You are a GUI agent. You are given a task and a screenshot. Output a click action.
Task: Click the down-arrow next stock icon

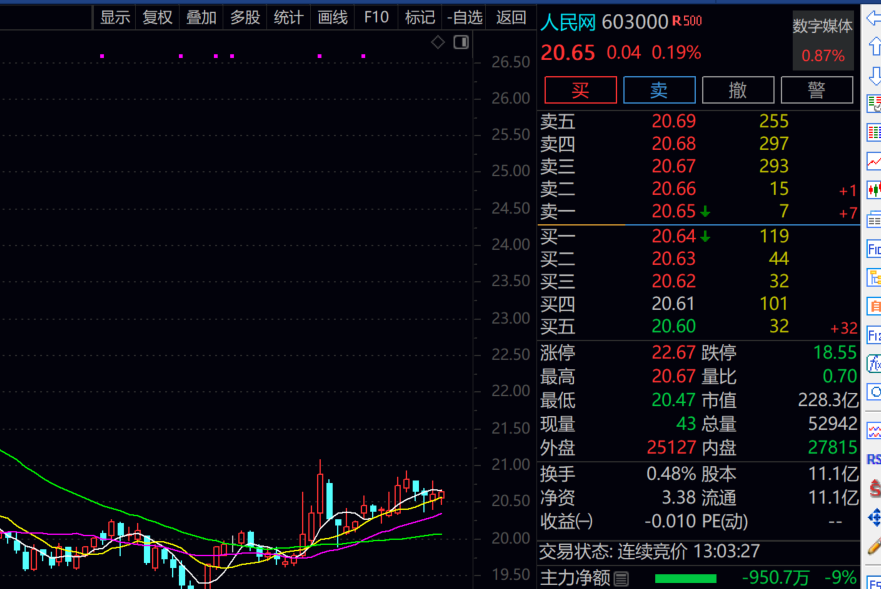point(874,75)
